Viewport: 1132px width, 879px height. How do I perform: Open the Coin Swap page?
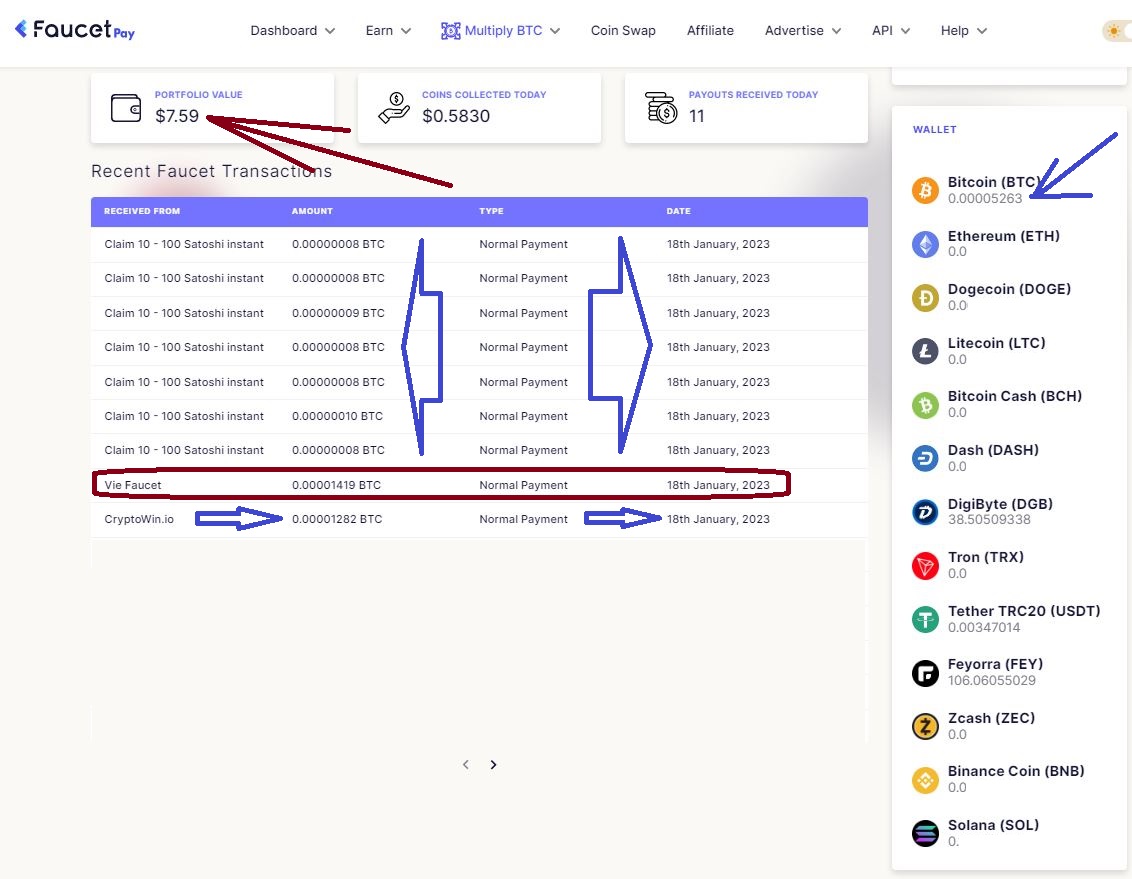(x=623, y=30)
